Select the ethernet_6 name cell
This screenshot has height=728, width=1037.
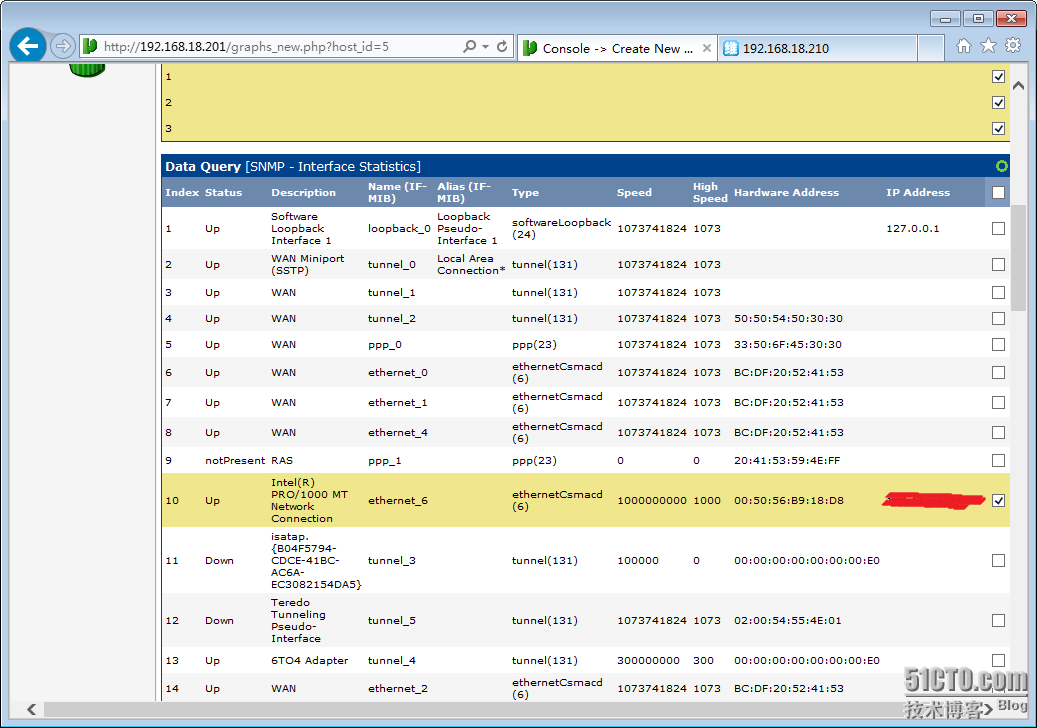(398, 501)
